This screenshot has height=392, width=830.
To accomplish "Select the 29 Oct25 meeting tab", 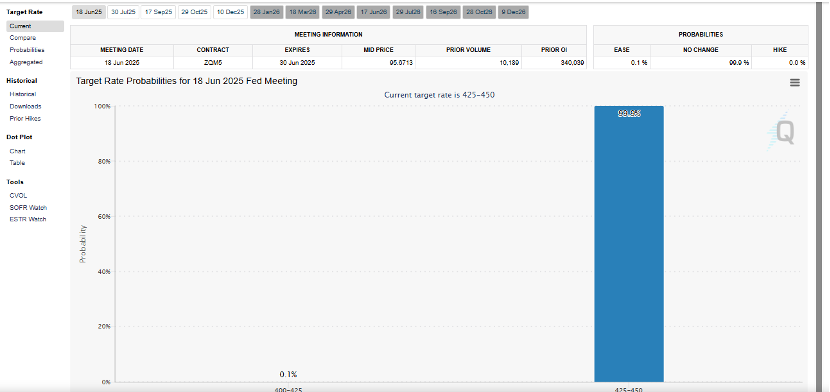I will coord(194,12).
